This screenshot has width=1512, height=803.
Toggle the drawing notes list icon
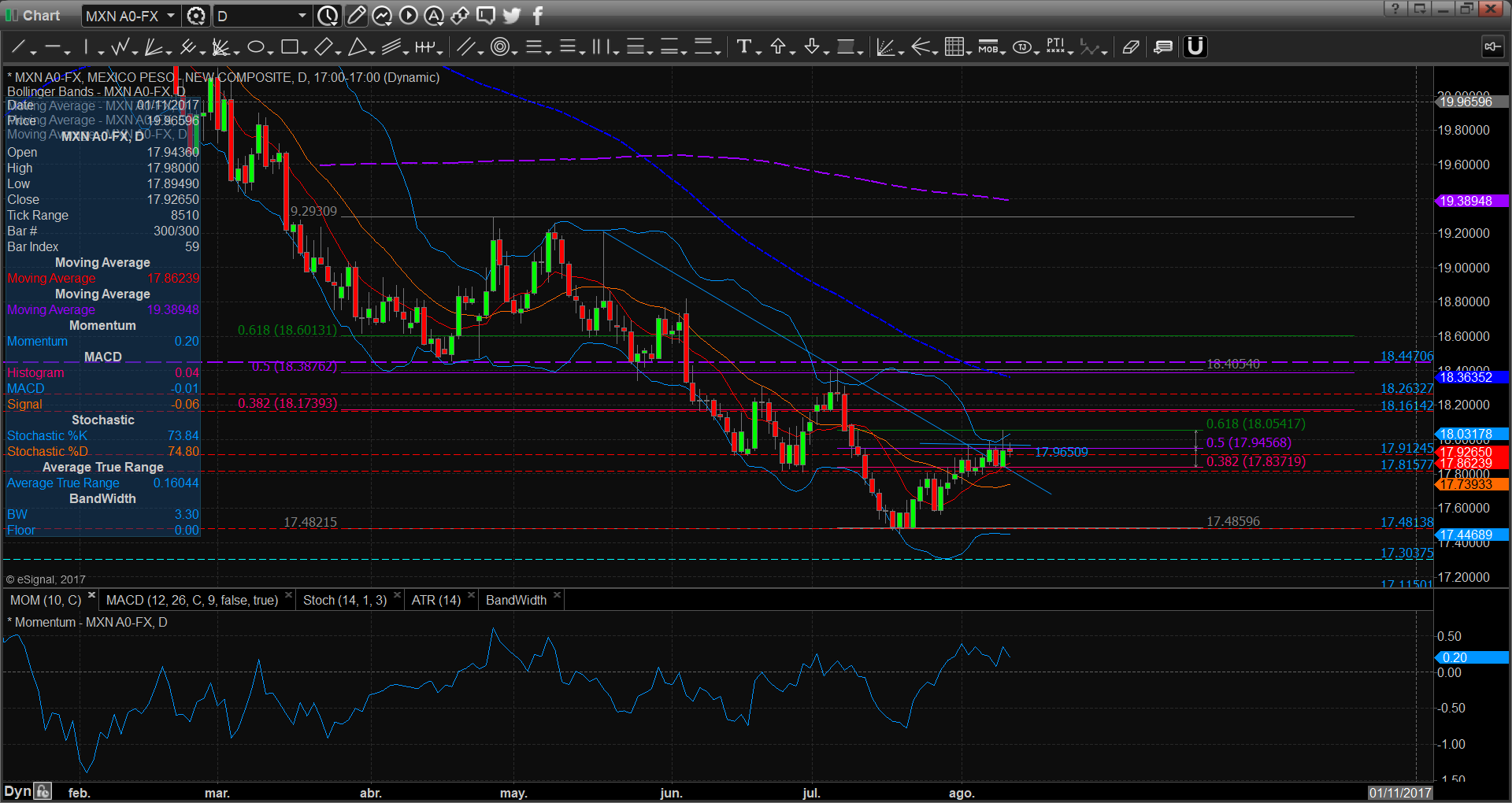tap(1162, 47)
